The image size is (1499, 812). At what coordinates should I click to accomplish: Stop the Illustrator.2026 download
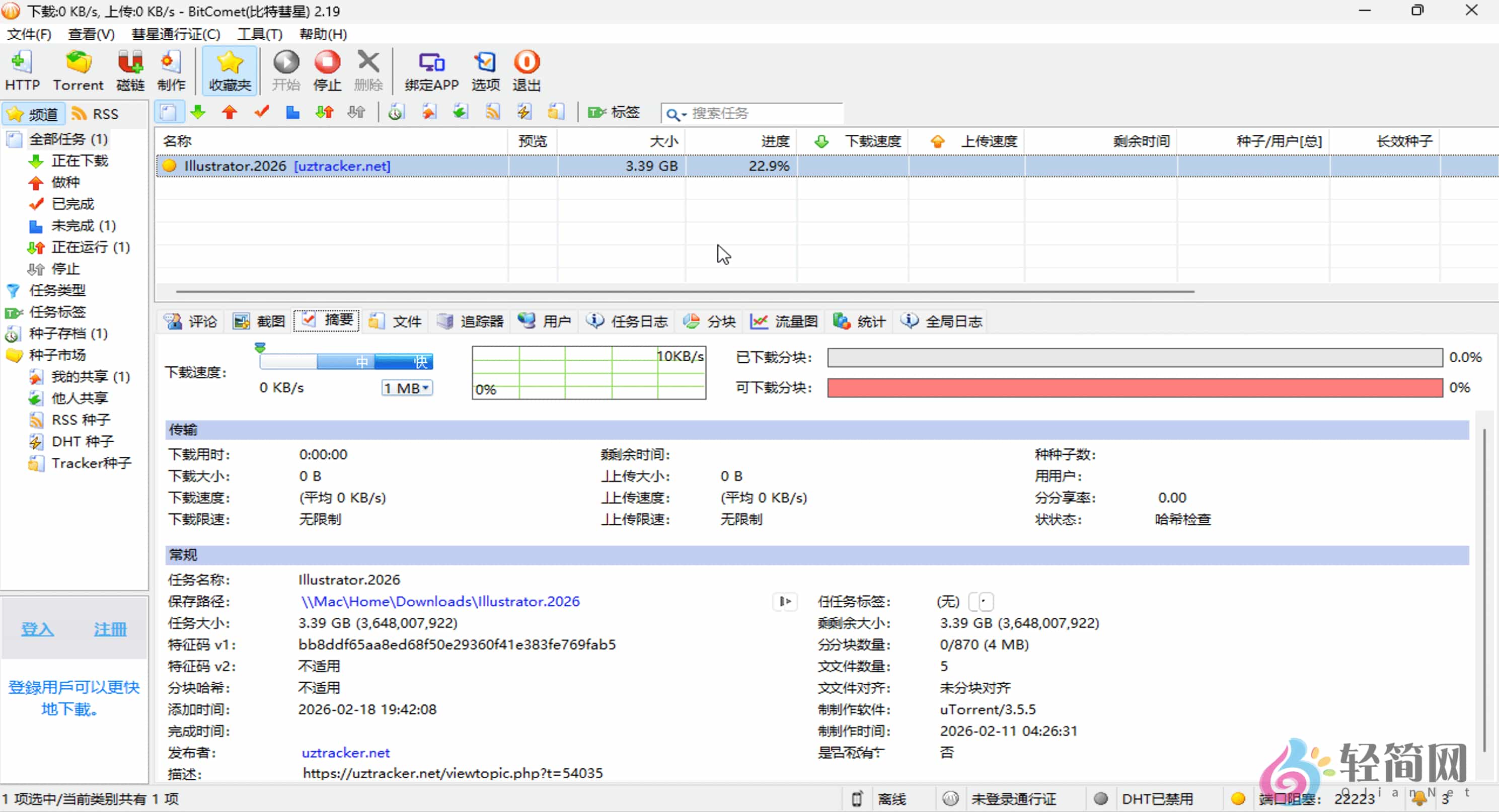327,70
